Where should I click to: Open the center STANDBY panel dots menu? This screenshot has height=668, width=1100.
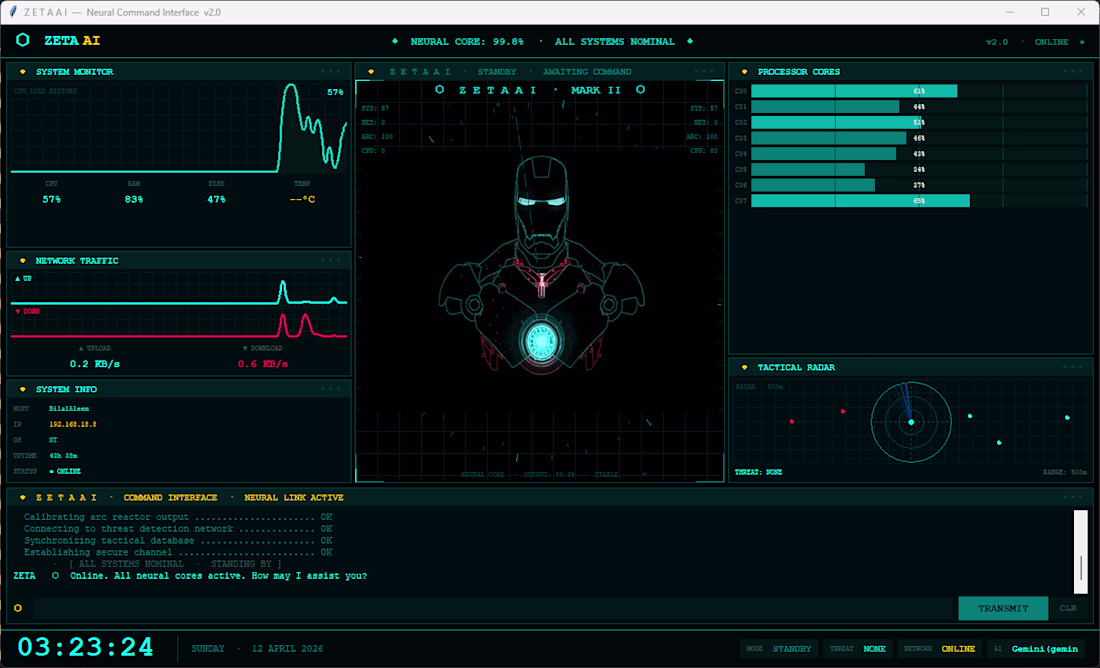pos(704,71)
